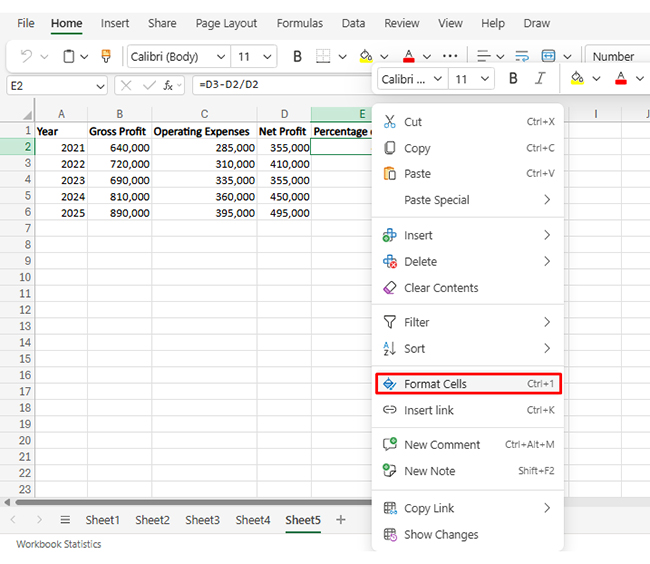The height and width of the screenshot is (564, 650).
Task: Open the Paste Special submenu
Action: [x=469, y=200]
